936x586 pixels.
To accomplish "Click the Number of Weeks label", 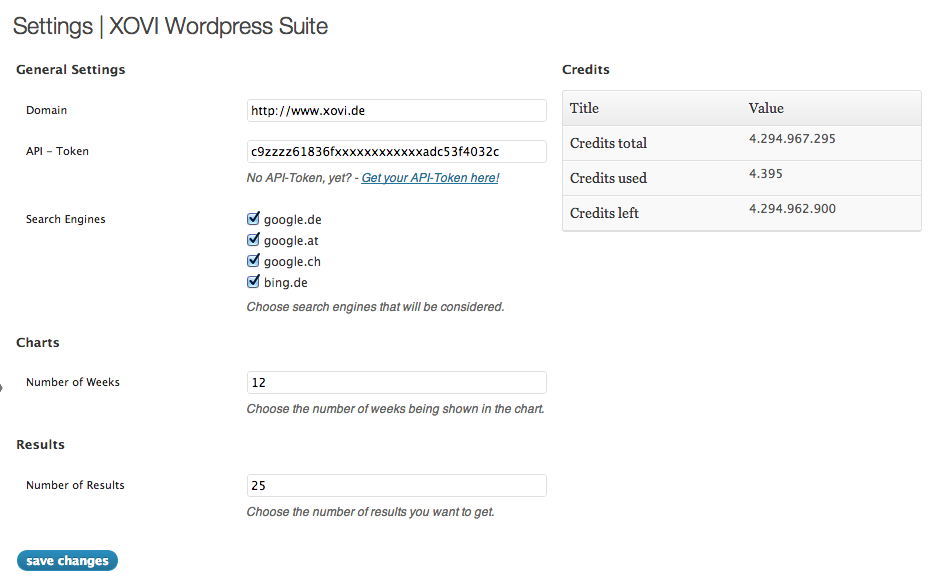I will coord(73,382).
